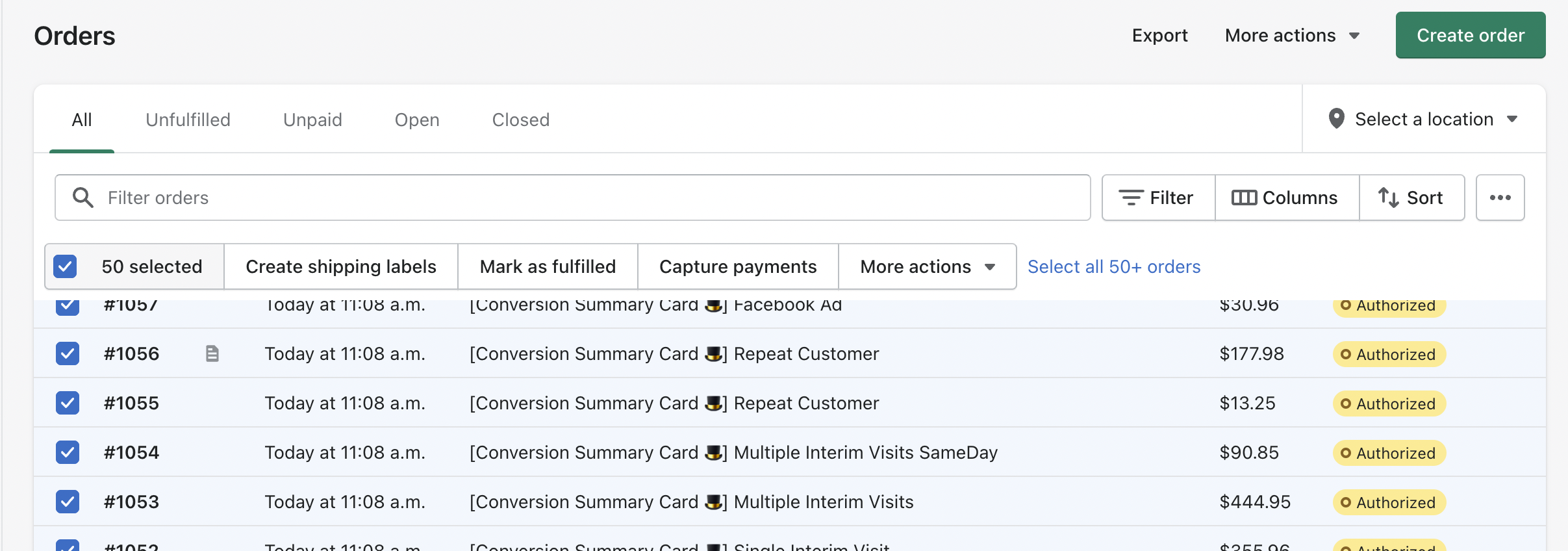Click the search magnifier icon
This screenshot has width=1568, height=551.
coord(82,198)
